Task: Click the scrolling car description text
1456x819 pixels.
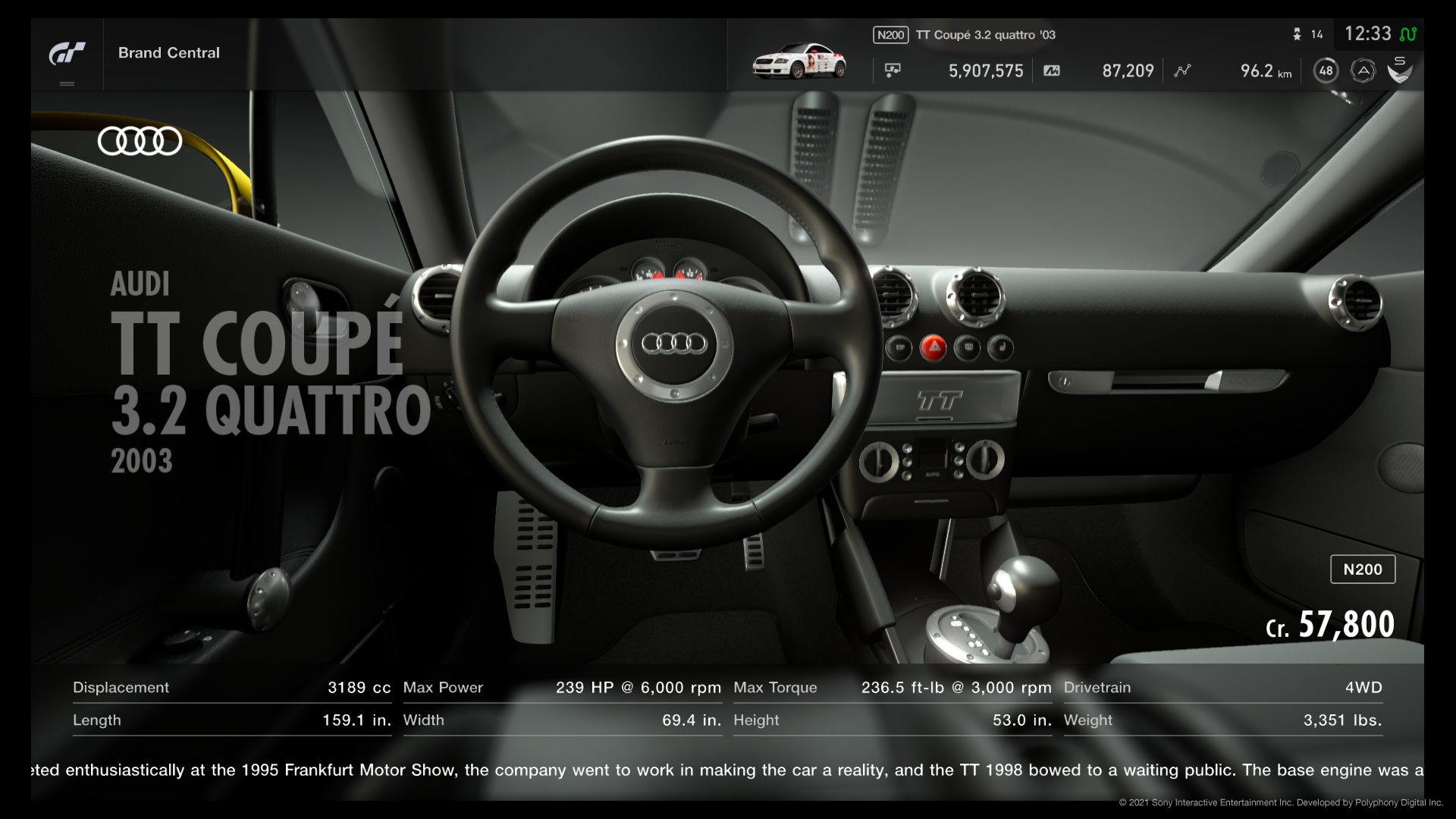Action: coord(727,770)
